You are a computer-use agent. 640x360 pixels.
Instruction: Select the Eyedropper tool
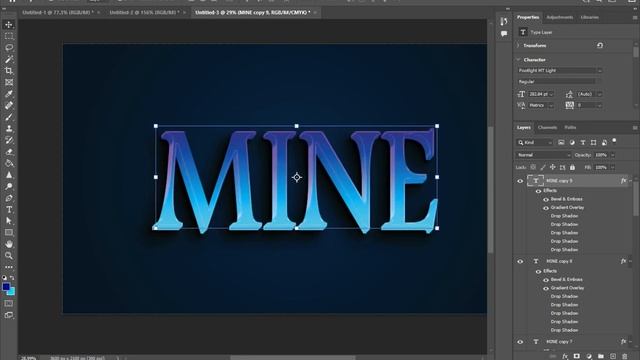point(9,94)
